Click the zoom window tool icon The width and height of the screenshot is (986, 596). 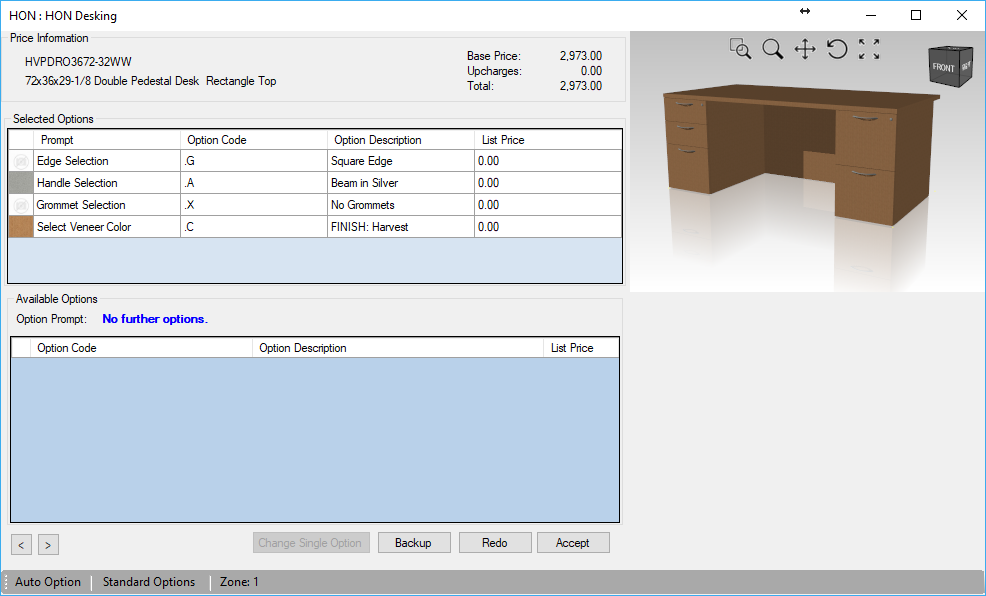coord(740,48)
